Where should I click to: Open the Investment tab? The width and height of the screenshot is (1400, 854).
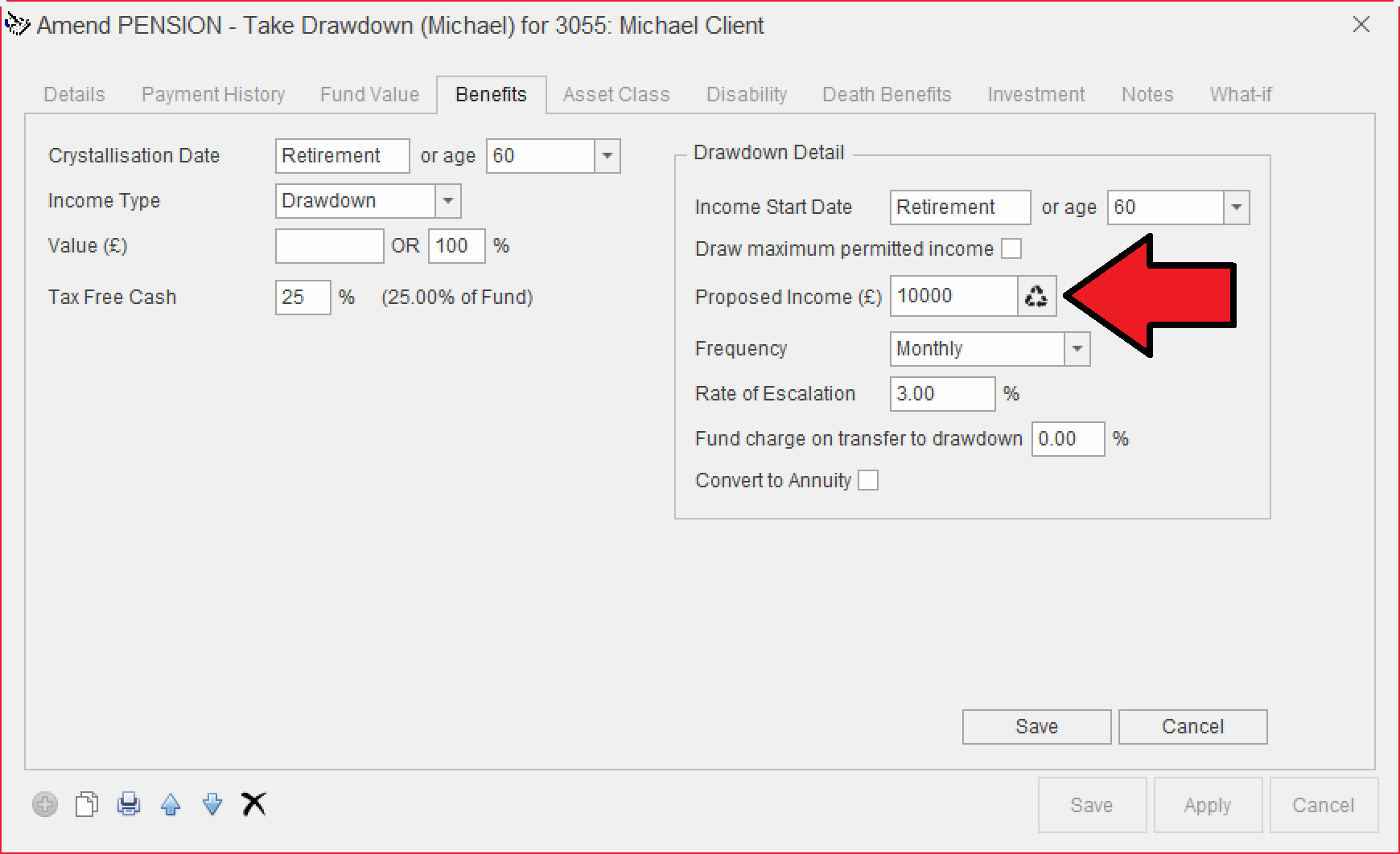pyautogui.click(x=1036, y=95)
